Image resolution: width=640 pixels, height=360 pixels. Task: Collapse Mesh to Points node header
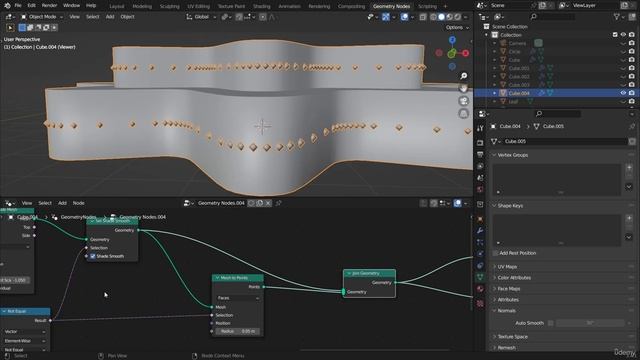(217, 278)
